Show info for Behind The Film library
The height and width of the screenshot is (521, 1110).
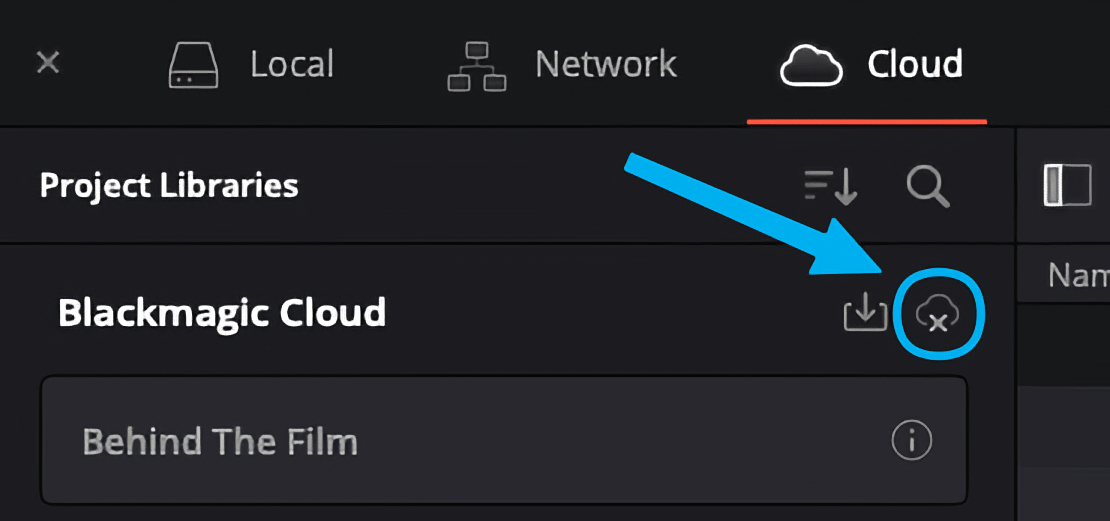tap(911, 441)
